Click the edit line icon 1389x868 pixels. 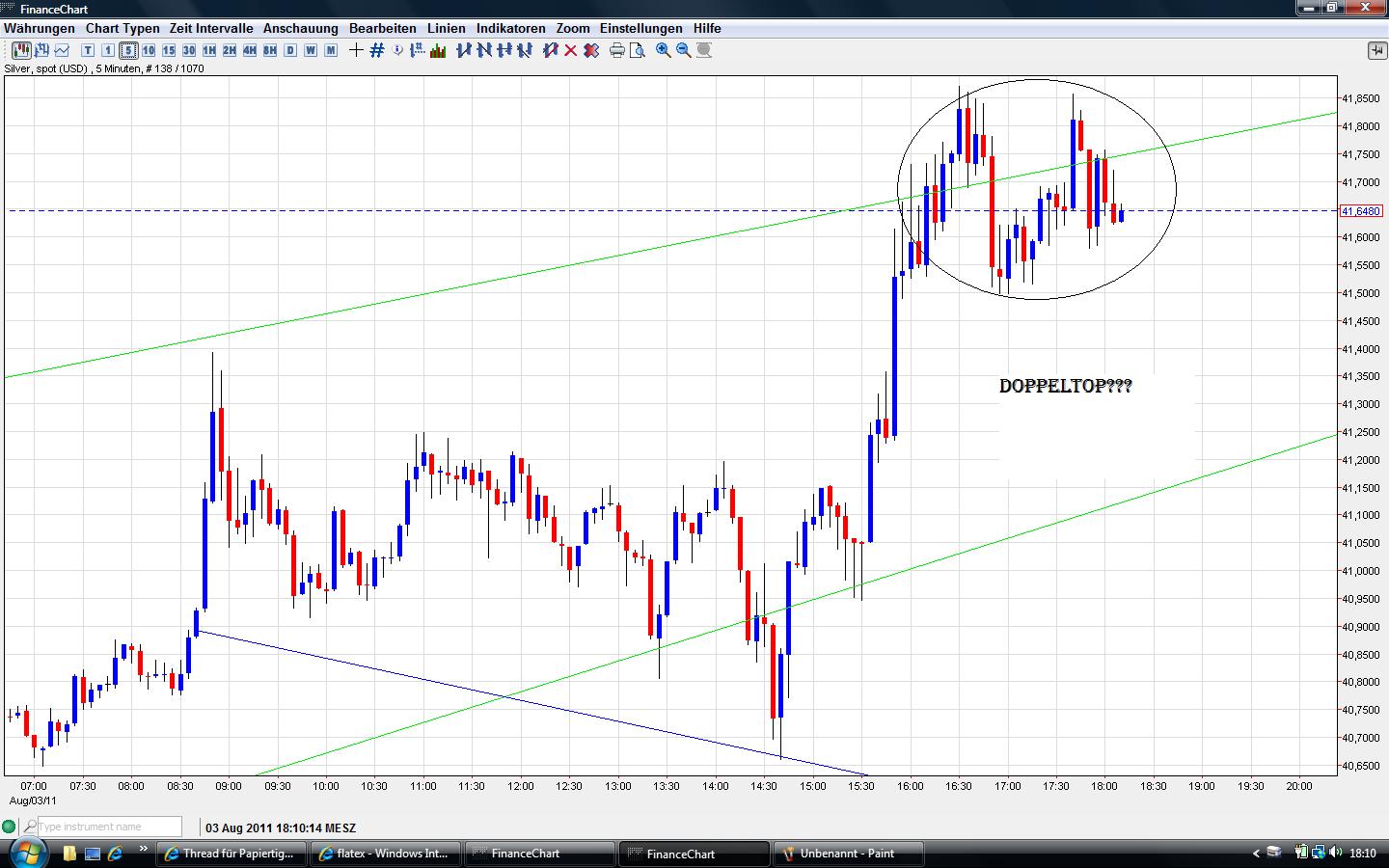[x=551, y=50]
